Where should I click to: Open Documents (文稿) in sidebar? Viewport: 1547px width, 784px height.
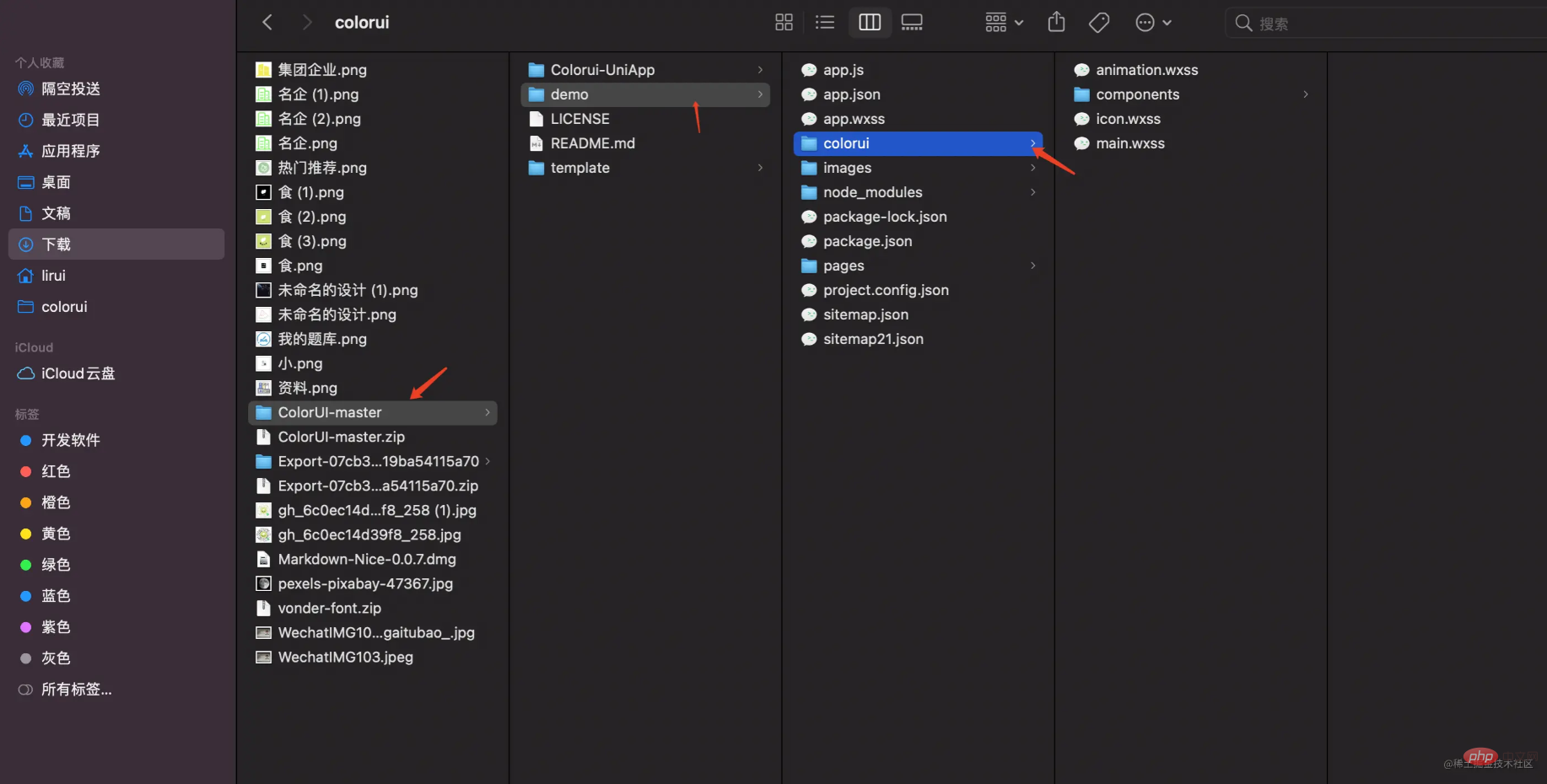116,213
